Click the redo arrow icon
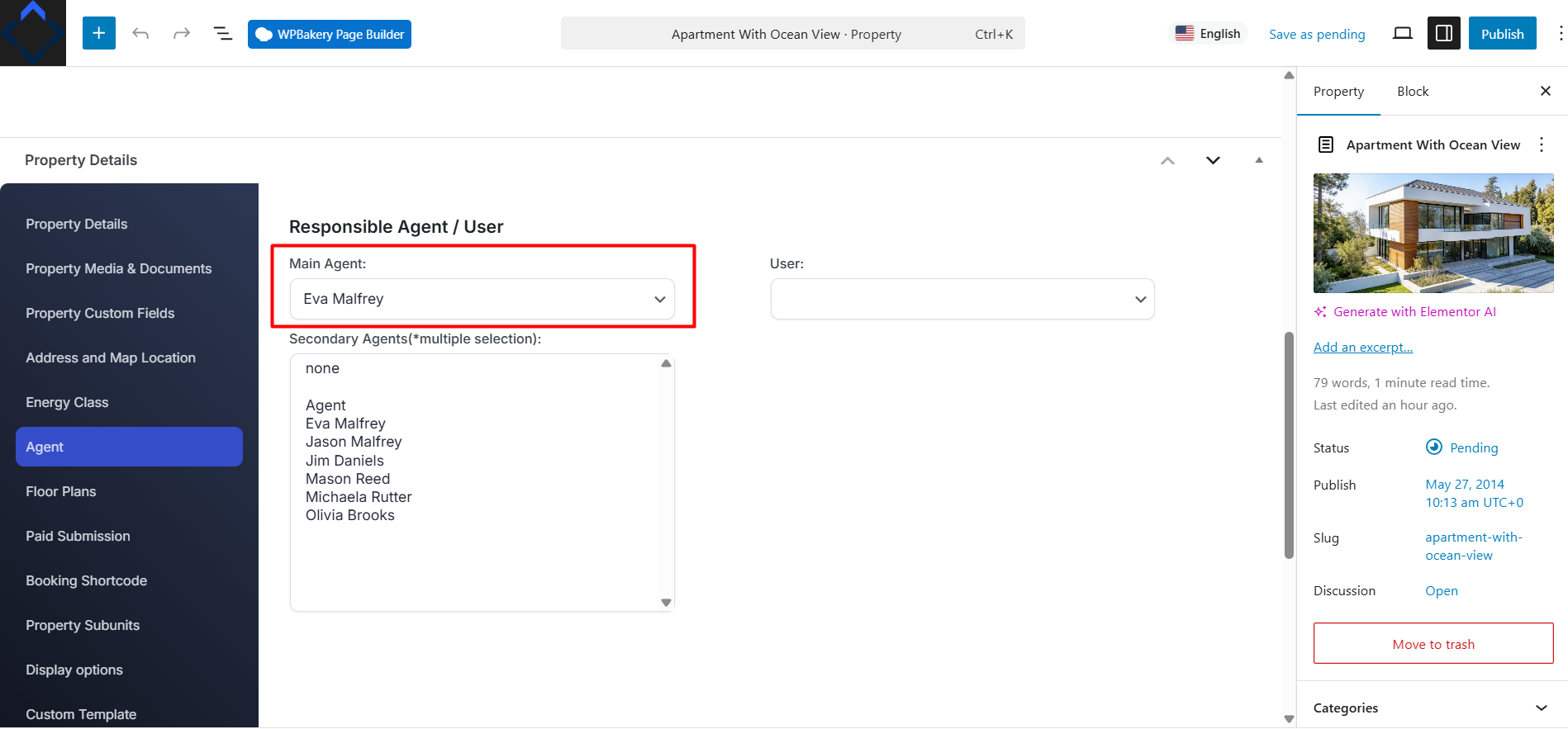1568x729 pixels. coord(182,33)
